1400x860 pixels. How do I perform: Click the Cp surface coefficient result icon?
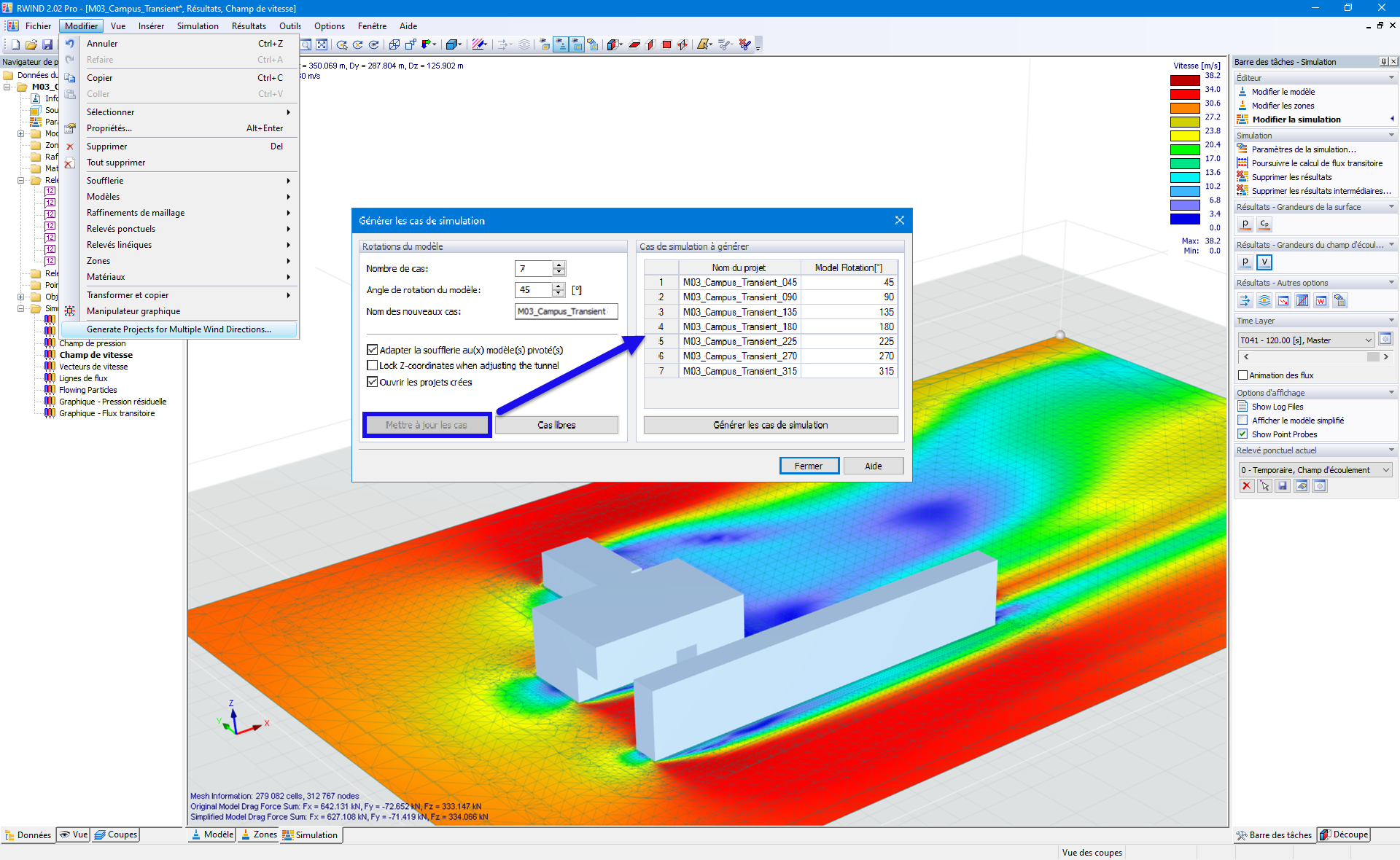coord(1264,224)
